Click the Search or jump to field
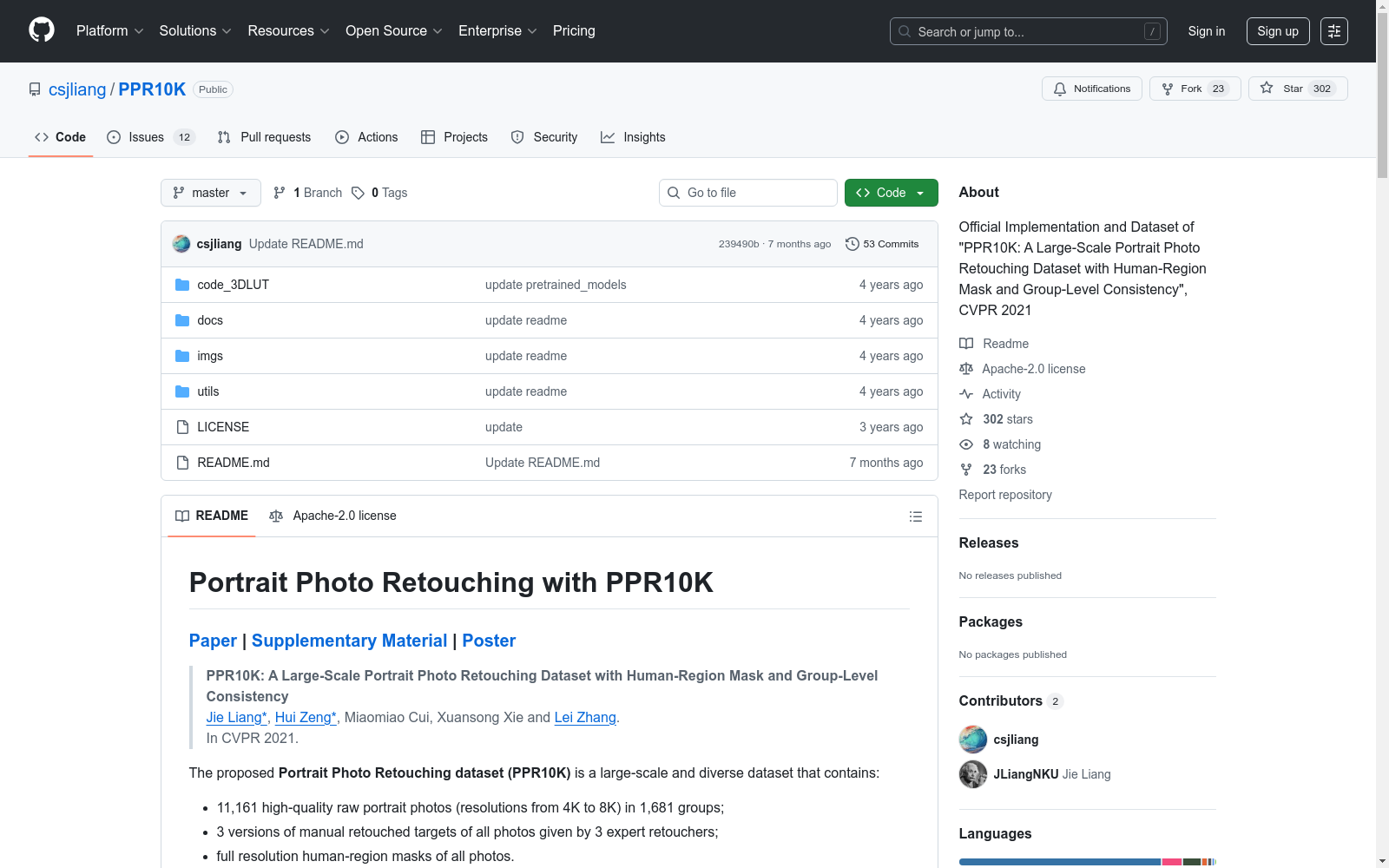Screen dimensions: 1389x868 coord(1029,31)
